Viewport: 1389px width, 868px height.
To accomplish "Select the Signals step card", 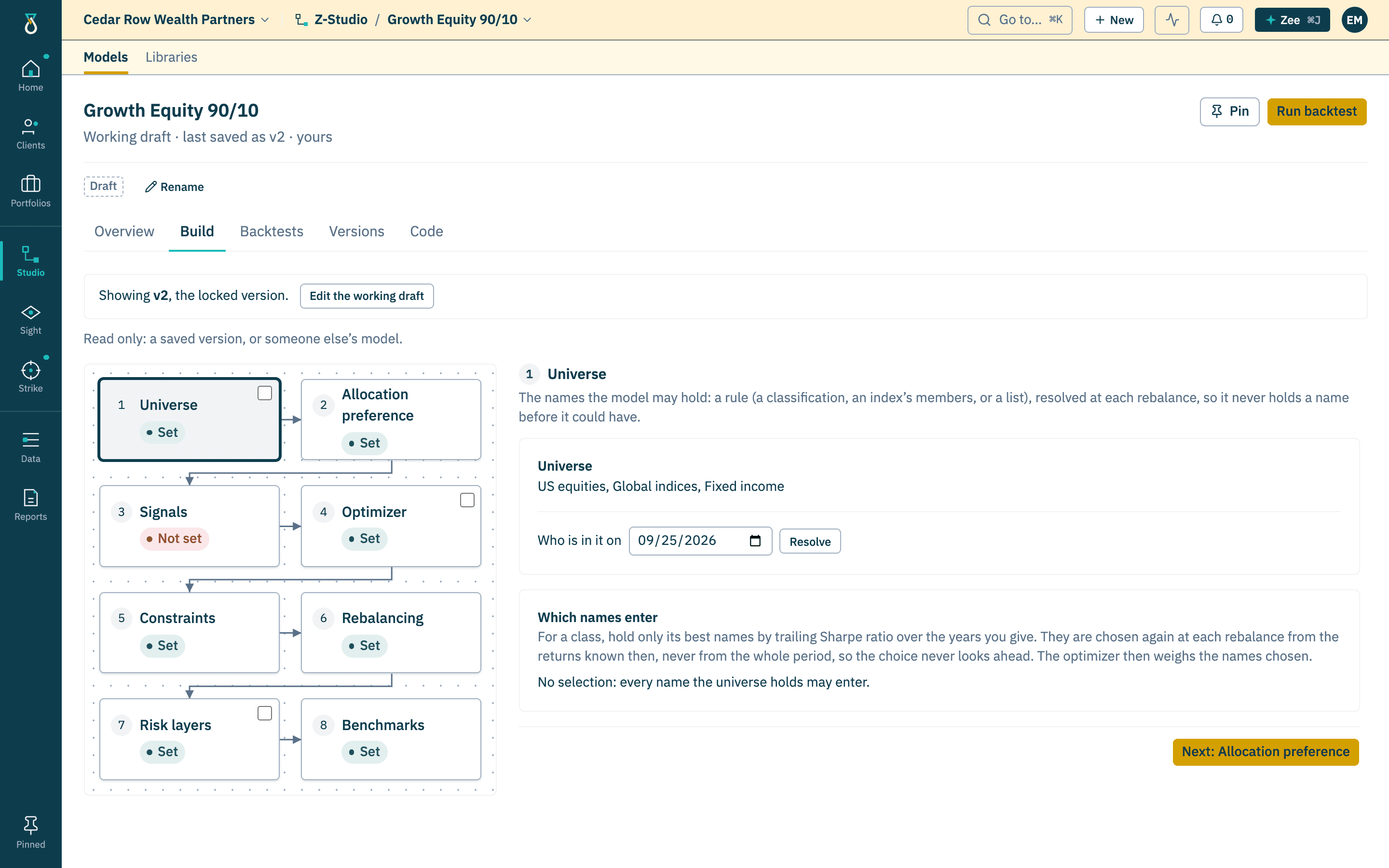I will (190, 527).
